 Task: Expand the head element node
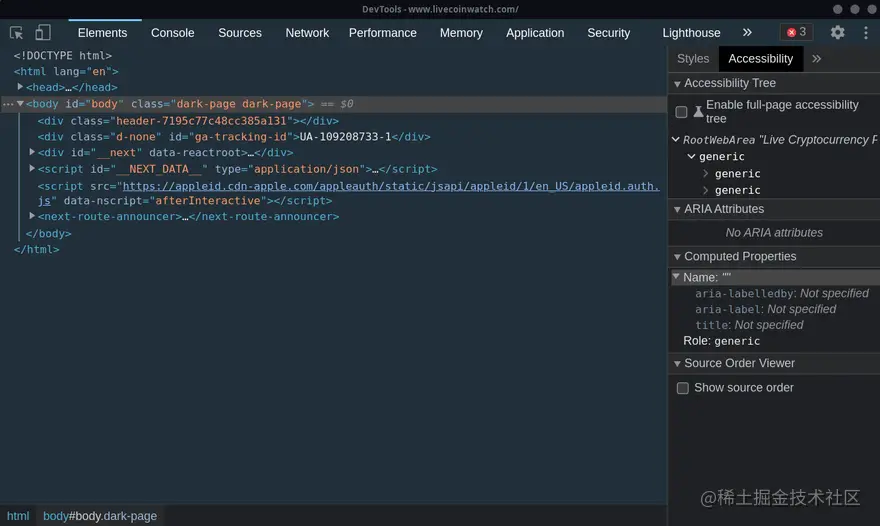20,87
